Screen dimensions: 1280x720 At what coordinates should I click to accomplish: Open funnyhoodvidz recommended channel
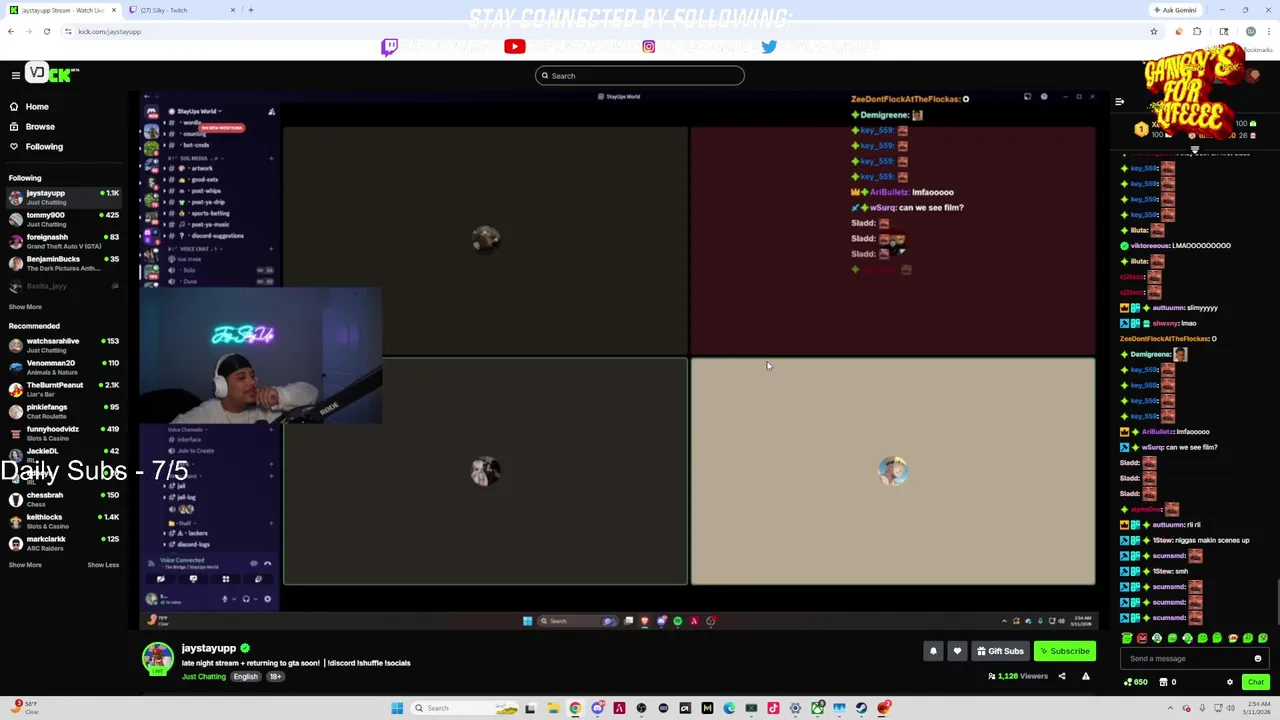coord(62,433)
